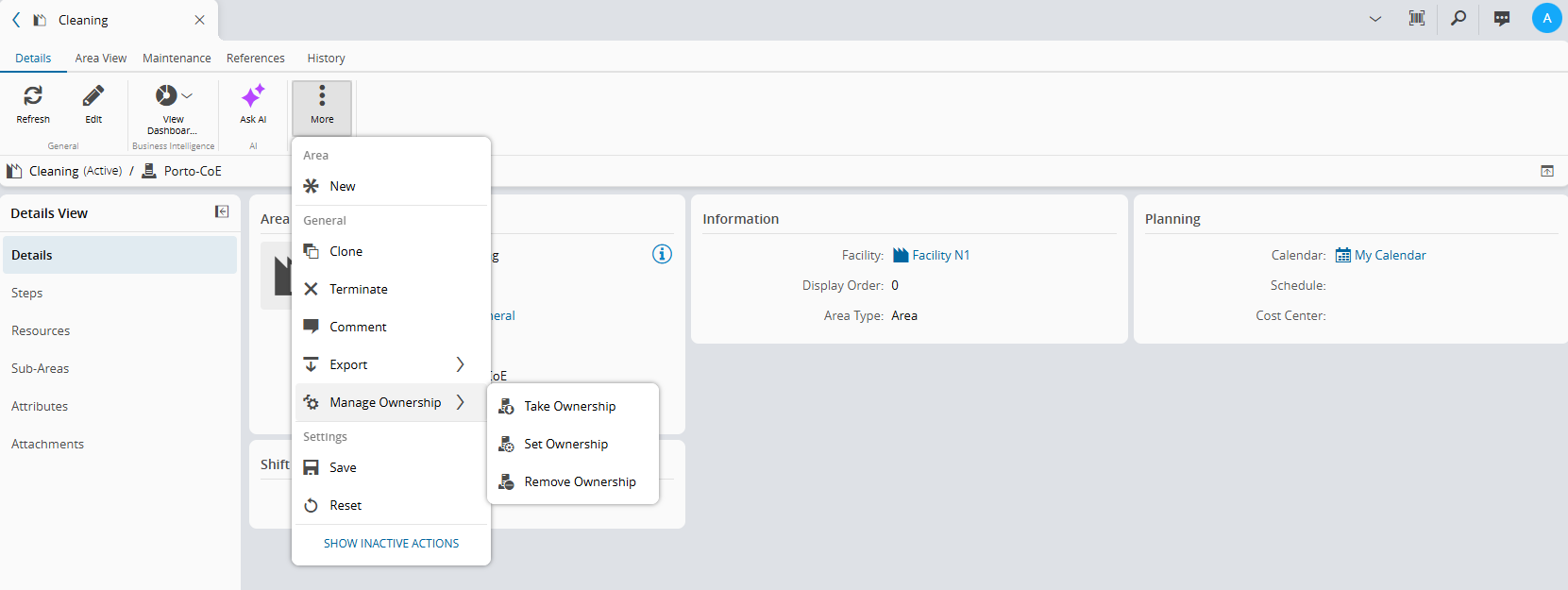The height and width of the screenshot is (590, 1568).
Task: Switch to the History tab
Action: coord(326,58)
